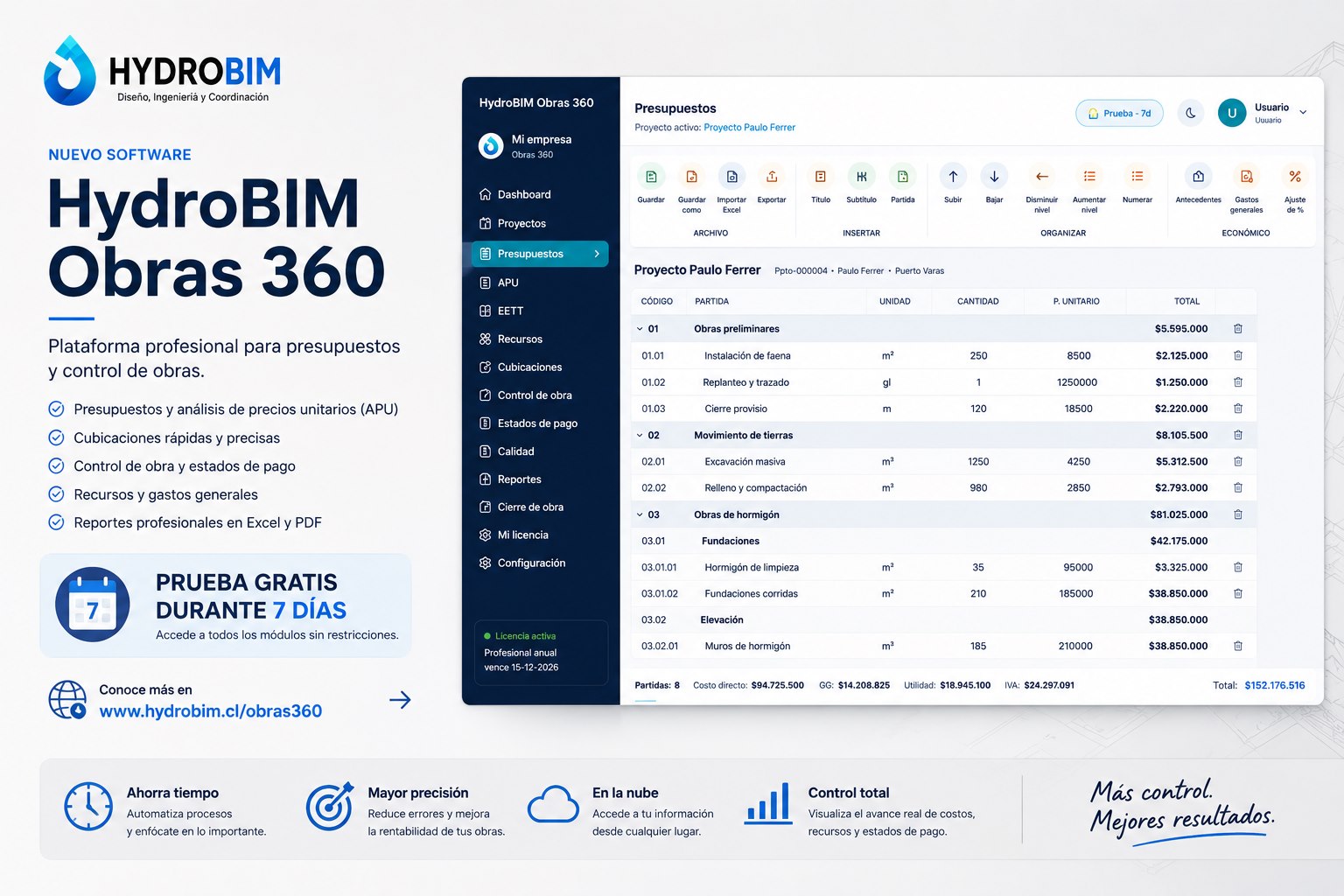Delete the Movimiento de tierras chapter
Viewport: 1344px width, 896px height.
click(x=1238, y=435)
